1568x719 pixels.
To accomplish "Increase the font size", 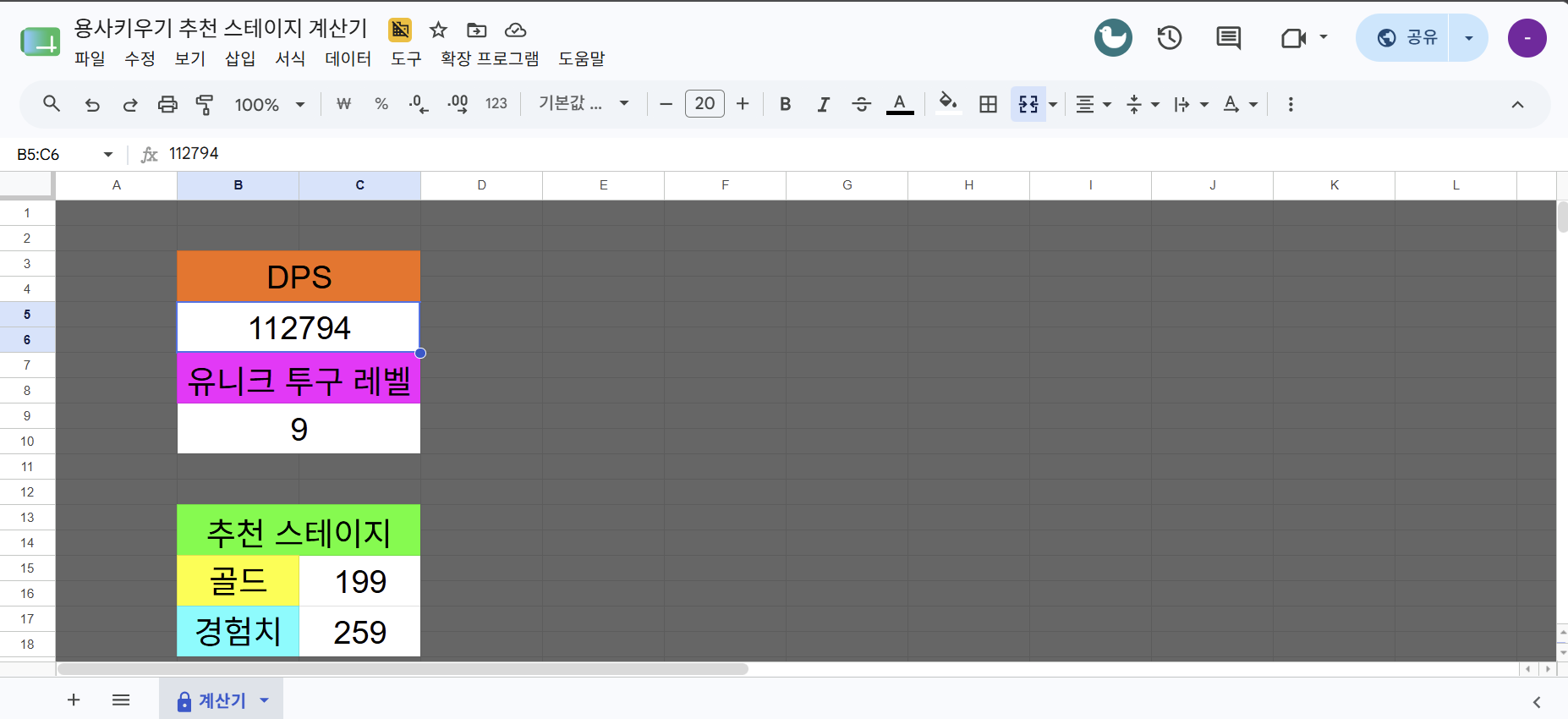I will 743,104.
